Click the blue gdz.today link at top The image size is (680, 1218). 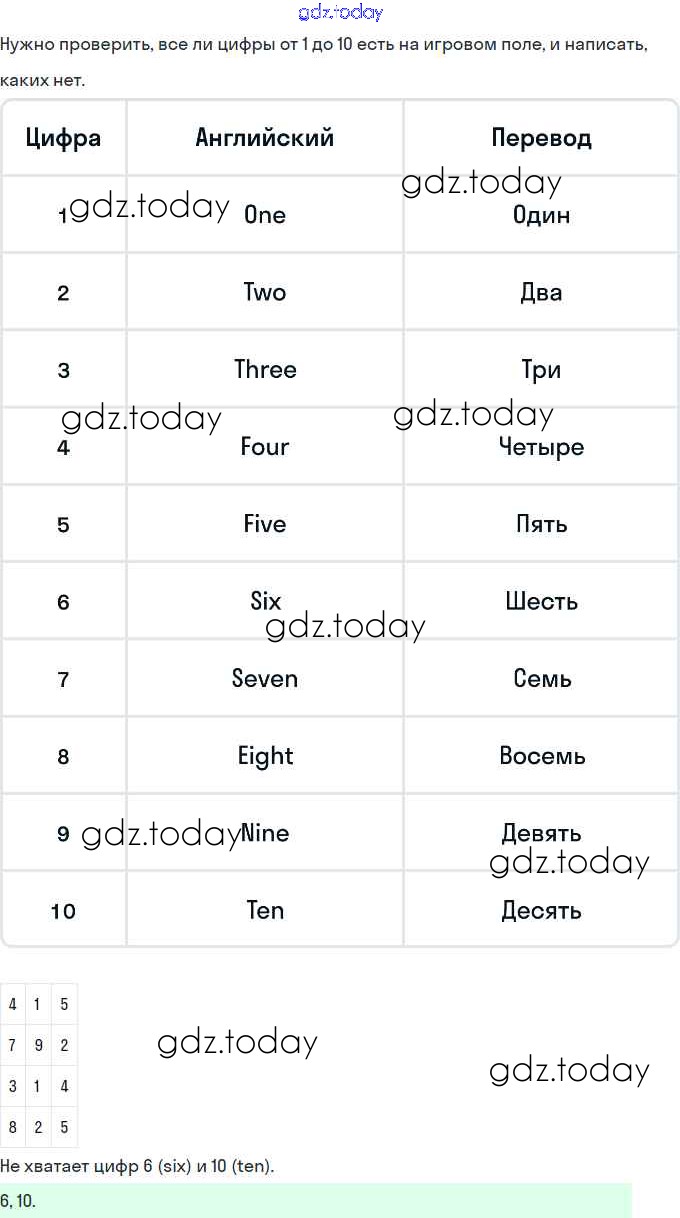click(340, 13)
